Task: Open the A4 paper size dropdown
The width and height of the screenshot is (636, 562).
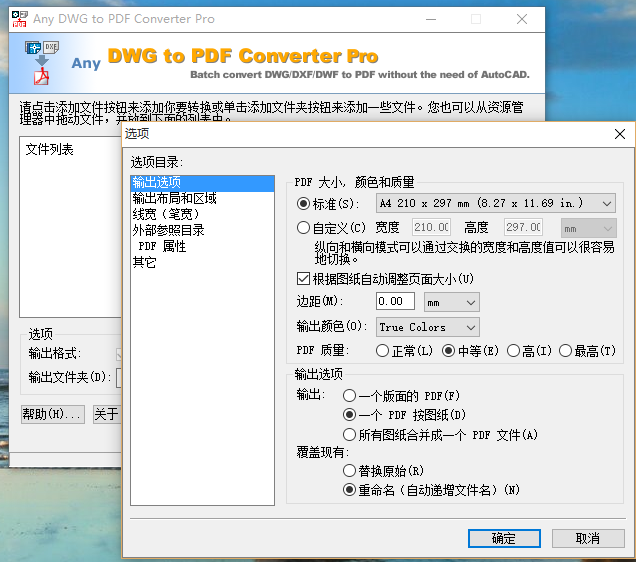Action: [496, 204]
